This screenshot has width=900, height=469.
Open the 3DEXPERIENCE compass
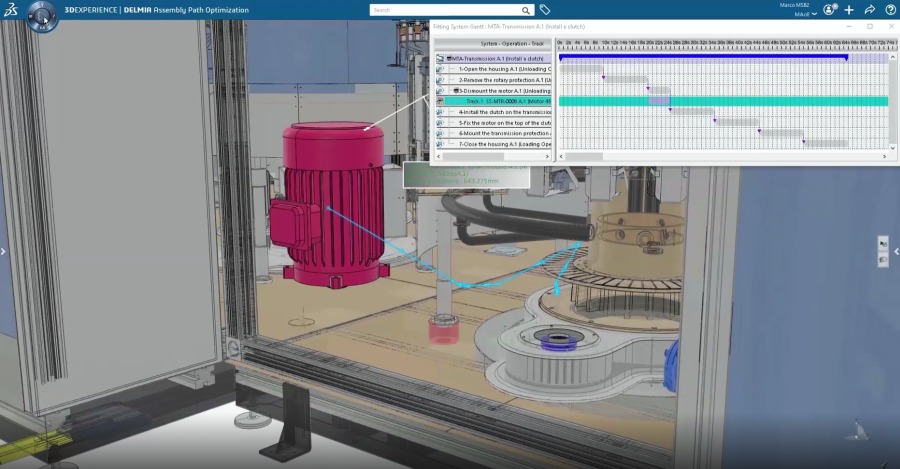[x=42, y=16]
